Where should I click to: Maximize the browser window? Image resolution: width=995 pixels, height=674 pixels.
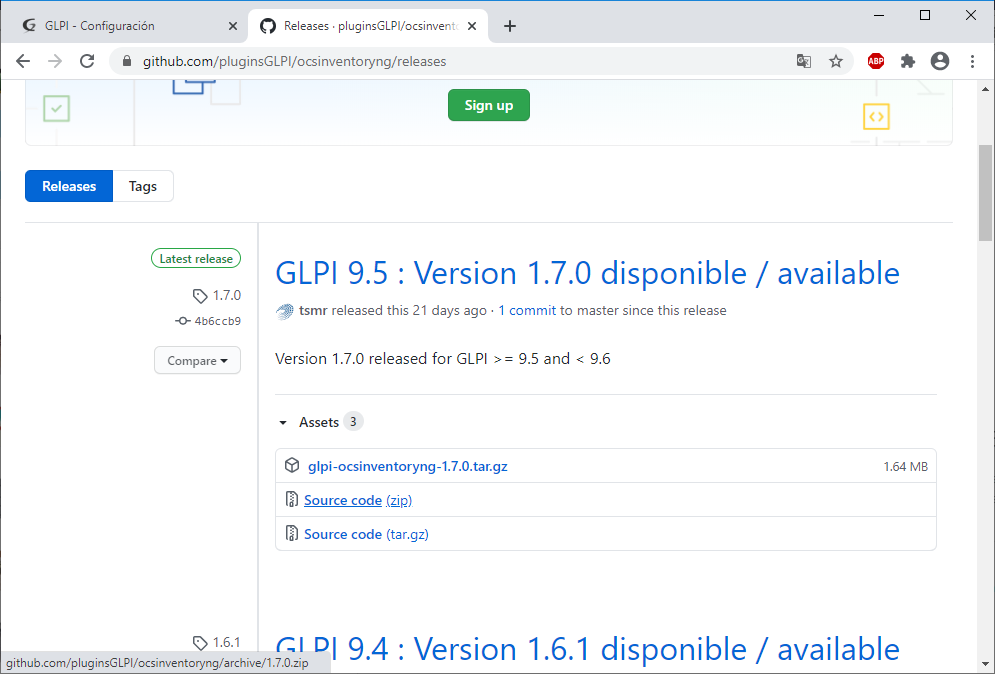pyautogui.click(x=925, y=15)
